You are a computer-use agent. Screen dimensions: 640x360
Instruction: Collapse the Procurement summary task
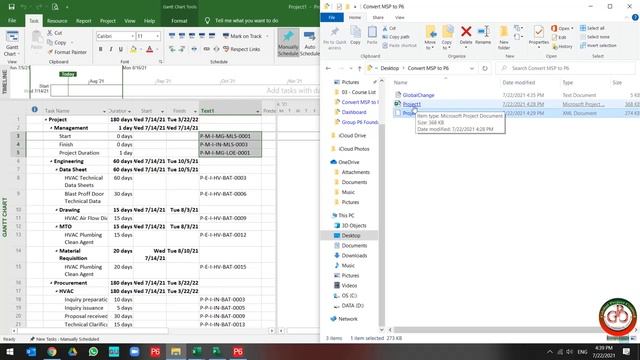click(x=51, y=283)
